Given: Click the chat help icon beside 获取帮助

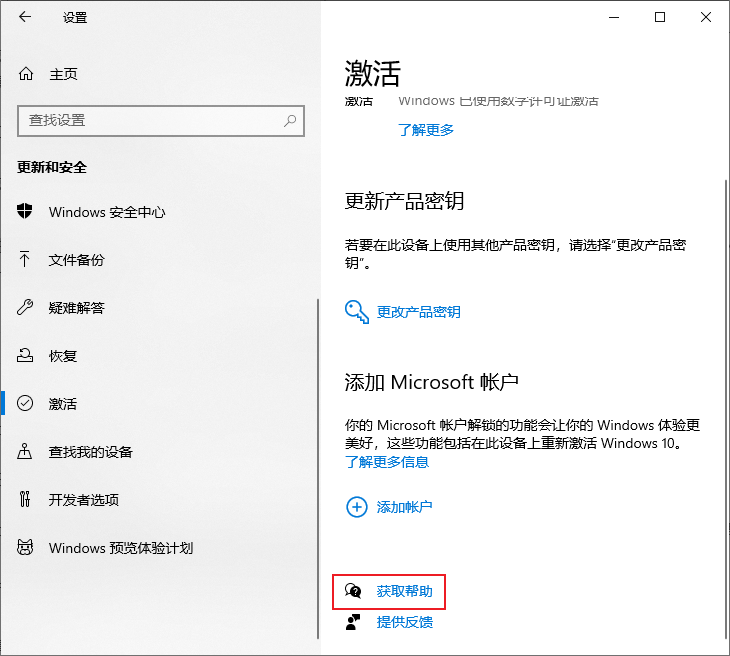Looking at the screenshot, I should tap(353, 591).
